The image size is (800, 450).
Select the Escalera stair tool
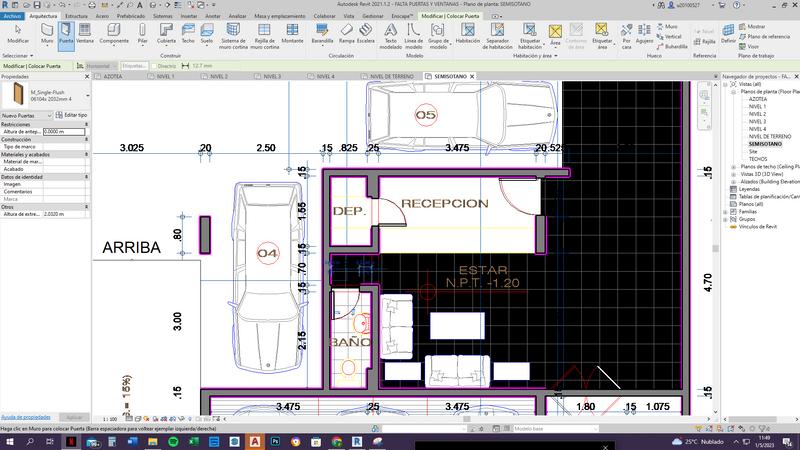pyautogui.click(x=365, y=34)
